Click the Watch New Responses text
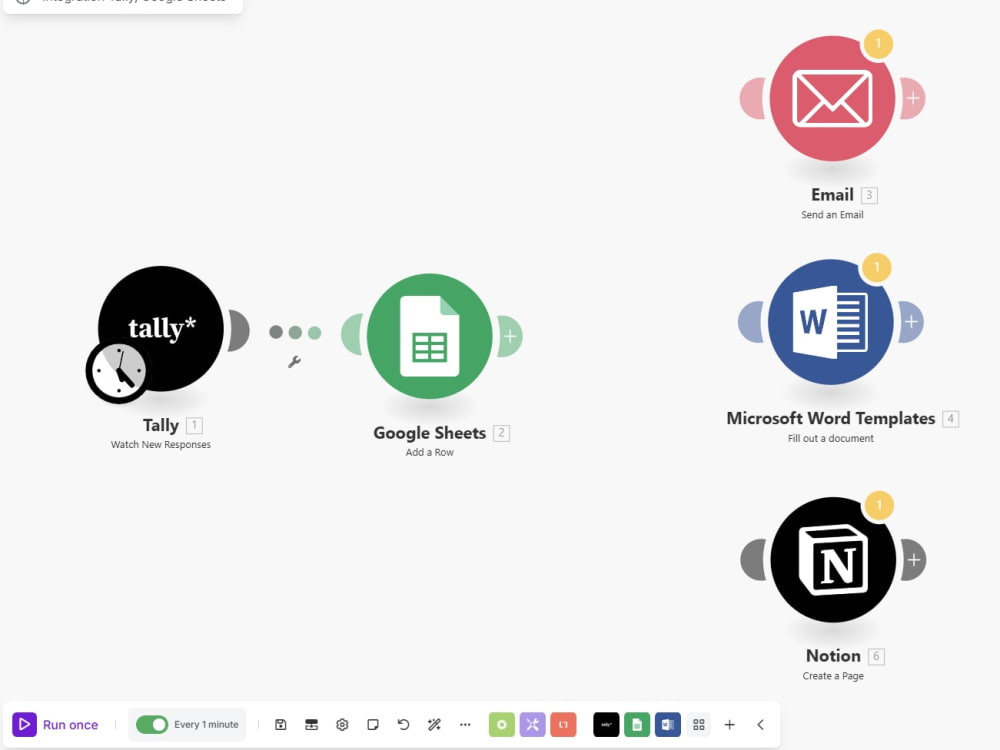 point(161,445)
